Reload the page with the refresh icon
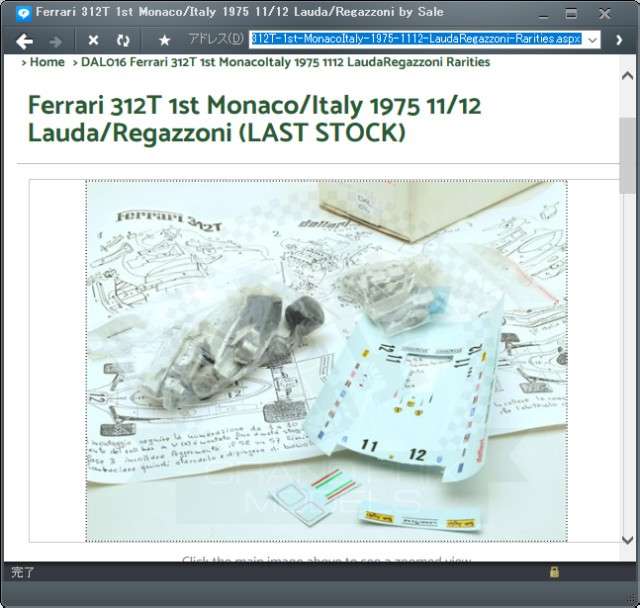Viewport: 640px width, 608px height. click(x=123, y=40)
